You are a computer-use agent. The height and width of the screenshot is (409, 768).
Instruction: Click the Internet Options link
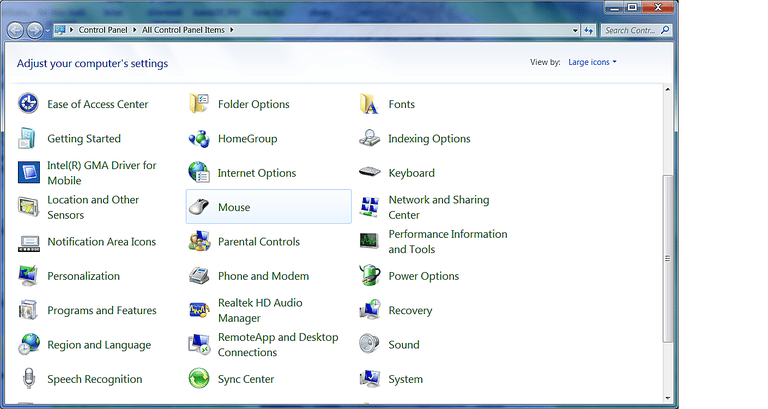coord(257,173)
